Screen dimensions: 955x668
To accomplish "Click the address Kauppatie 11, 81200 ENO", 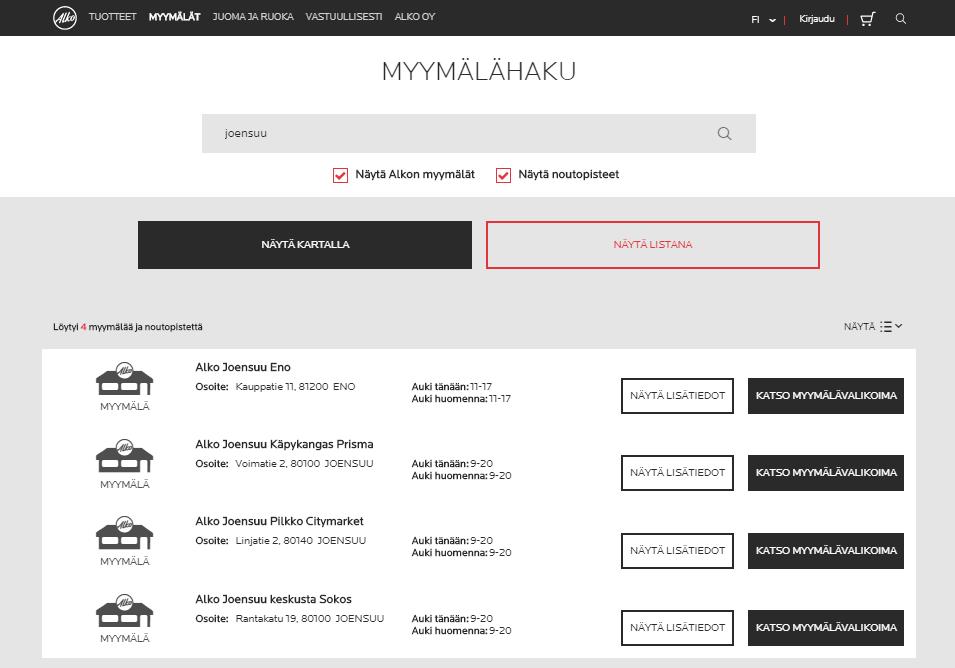I will pos(295,387).
